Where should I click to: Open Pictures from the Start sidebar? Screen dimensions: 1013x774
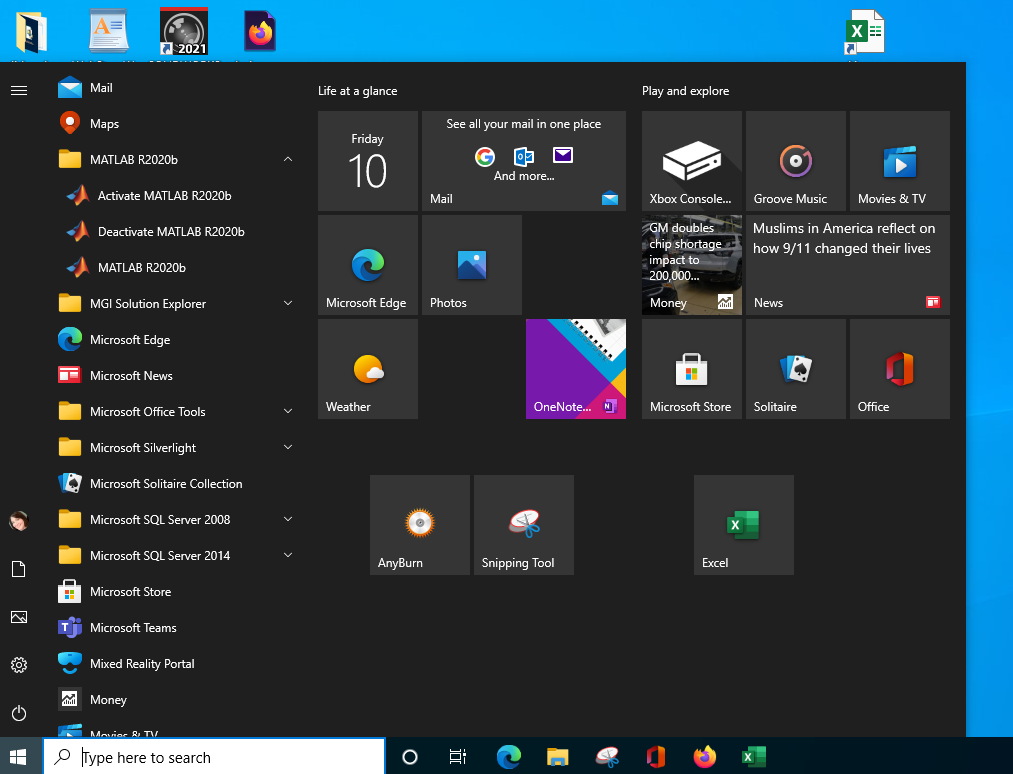tap(19, 617)
